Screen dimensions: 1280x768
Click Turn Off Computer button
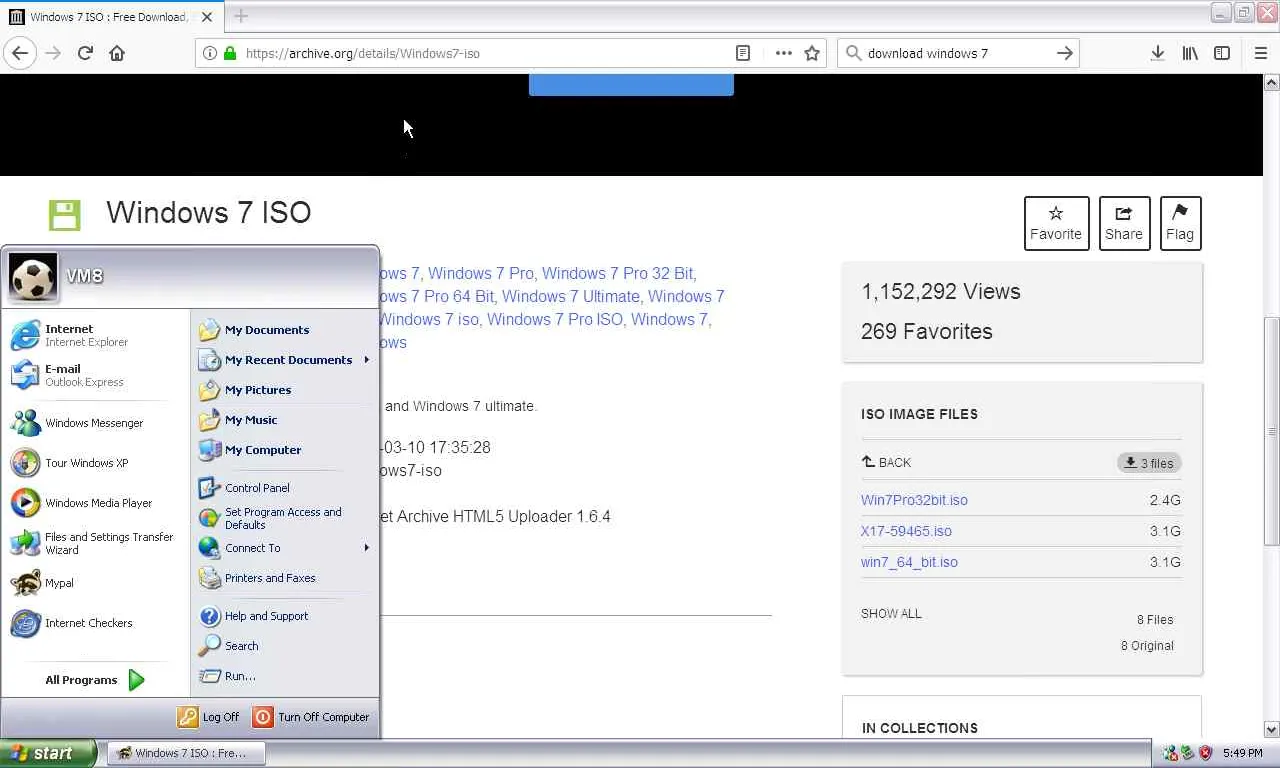312,717
